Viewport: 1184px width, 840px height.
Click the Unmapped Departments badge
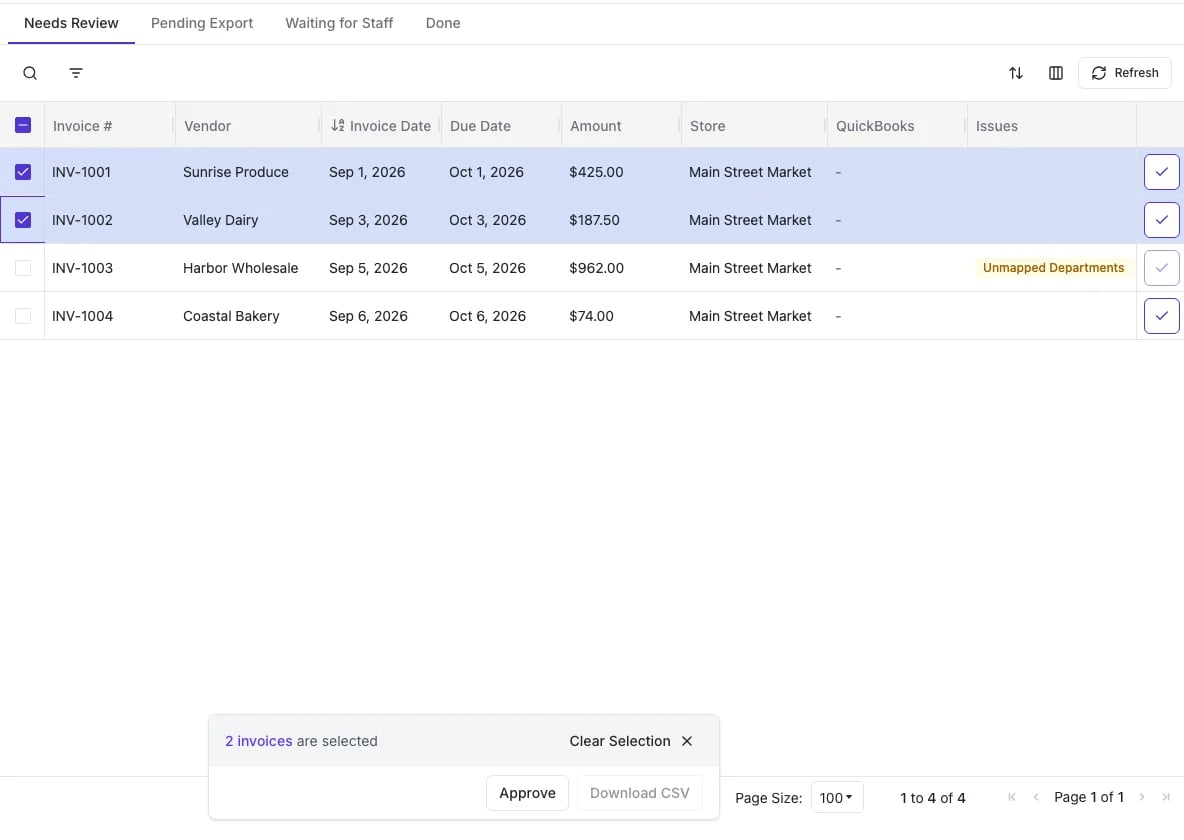(1053, 267)
